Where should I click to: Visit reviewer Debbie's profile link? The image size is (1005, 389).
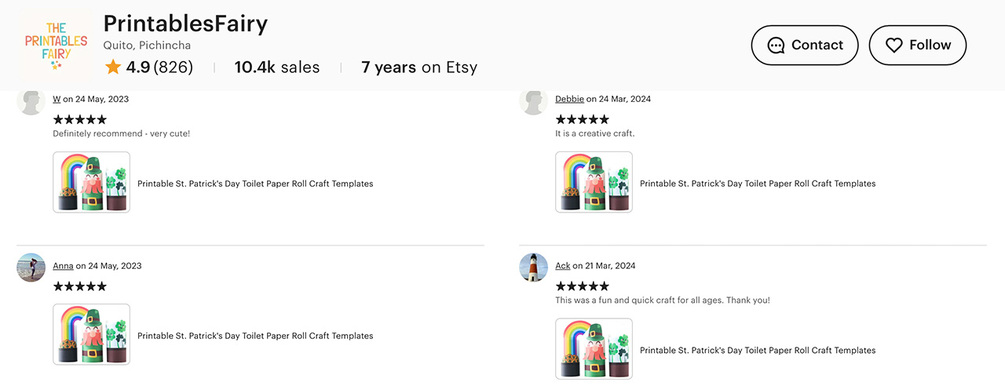(x=569, y=99)
